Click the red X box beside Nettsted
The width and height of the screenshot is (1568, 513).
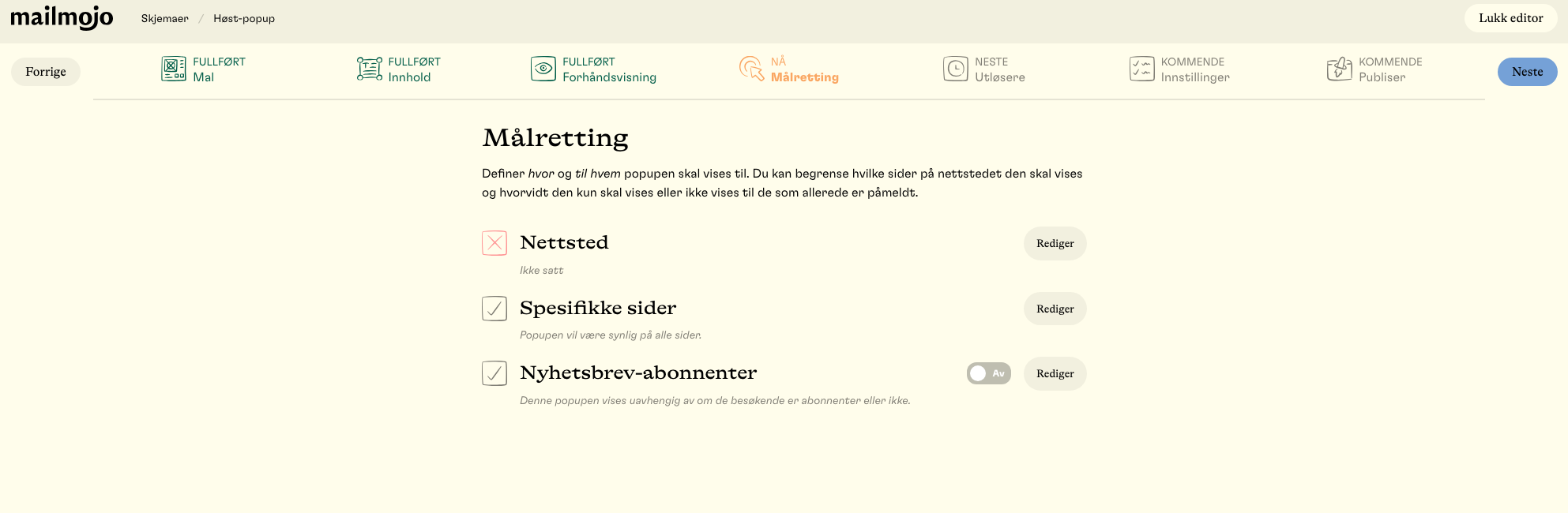(494, 242)
